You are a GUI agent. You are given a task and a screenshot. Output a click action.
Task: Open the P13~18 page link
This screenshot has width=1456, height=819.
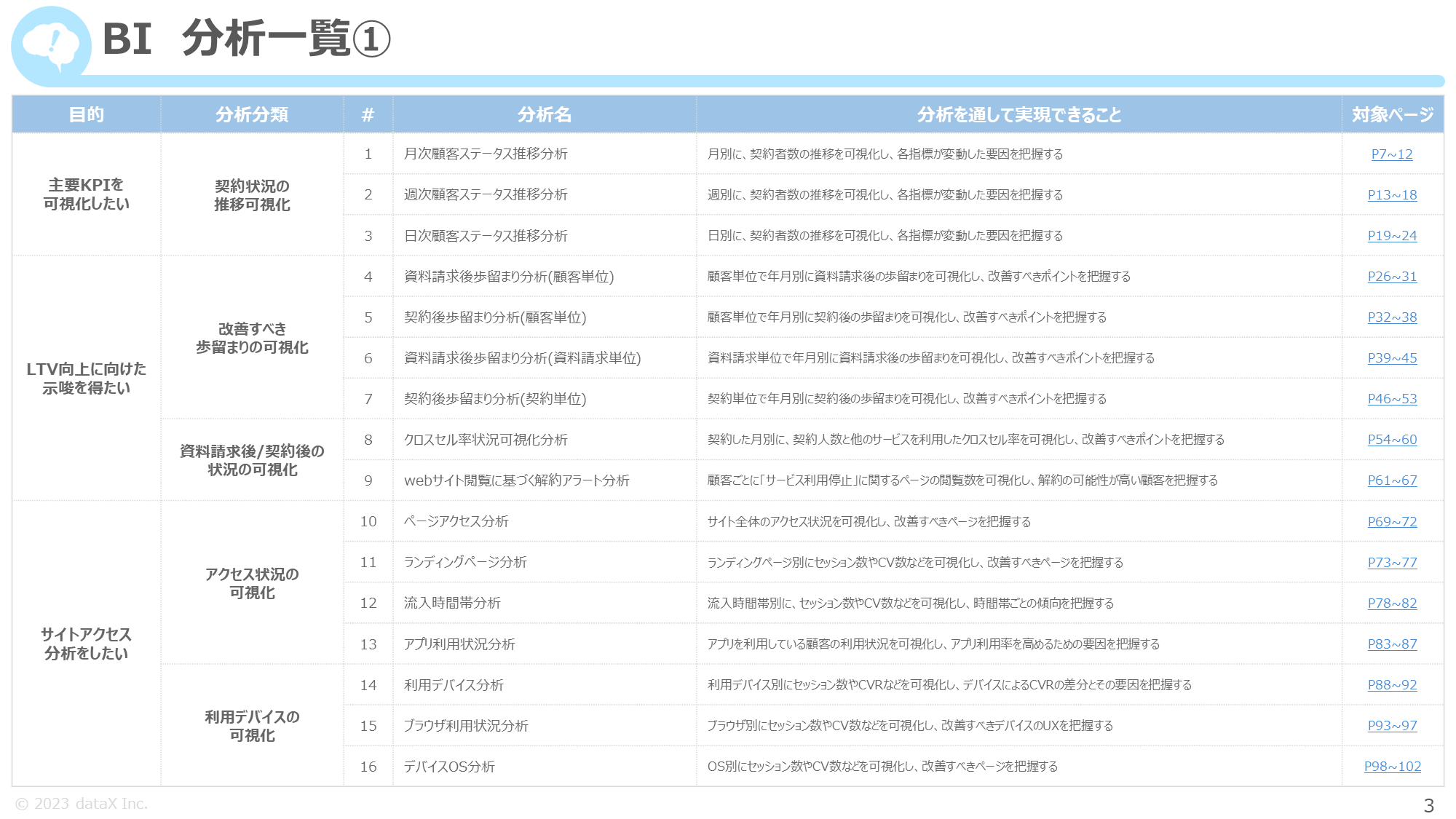point(1392,195)
